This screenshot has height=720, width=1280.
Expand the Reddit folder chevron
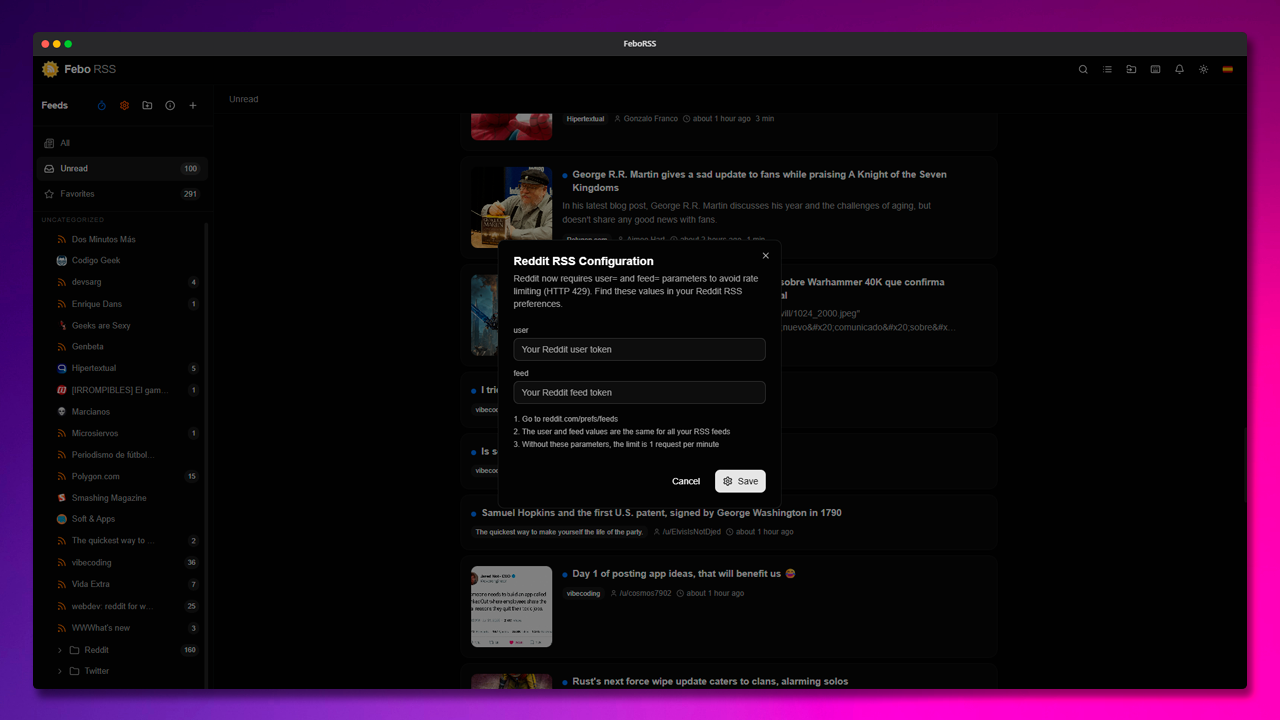(60, 650)
